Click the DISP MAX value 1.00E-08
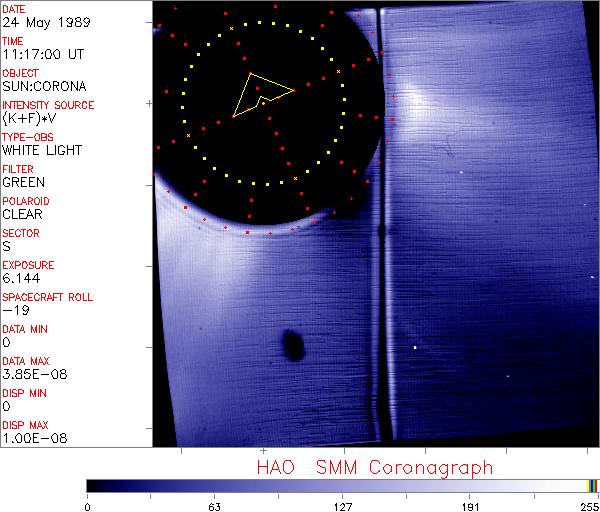This screenshot has width=600, height=512. (30, 438)
